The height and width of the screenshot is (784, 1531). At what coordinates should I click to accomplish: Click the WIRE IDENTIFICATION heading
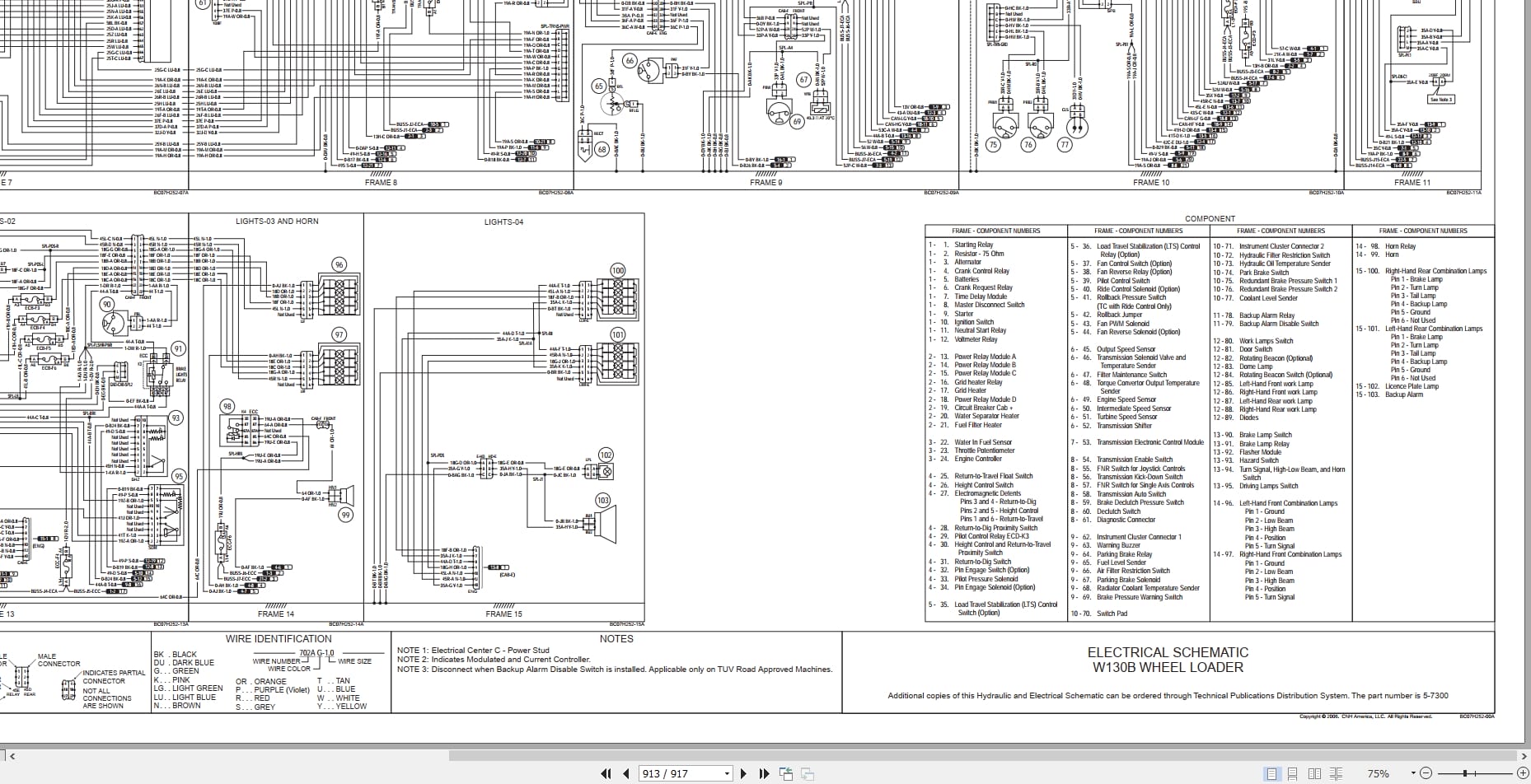279,638
